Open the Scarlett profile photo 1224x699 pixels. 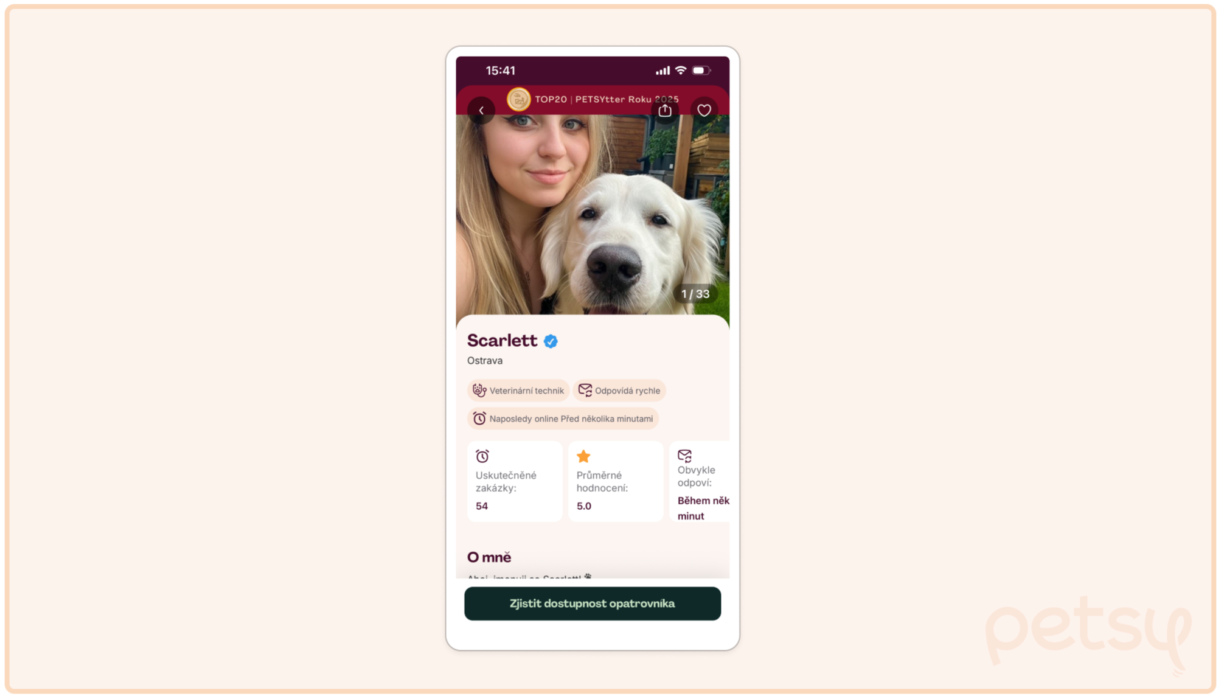tap(592, 215)
